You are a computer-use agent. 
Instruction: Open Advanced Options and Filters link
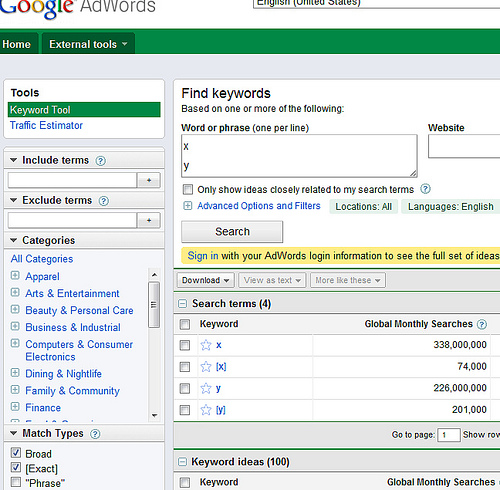259,206
